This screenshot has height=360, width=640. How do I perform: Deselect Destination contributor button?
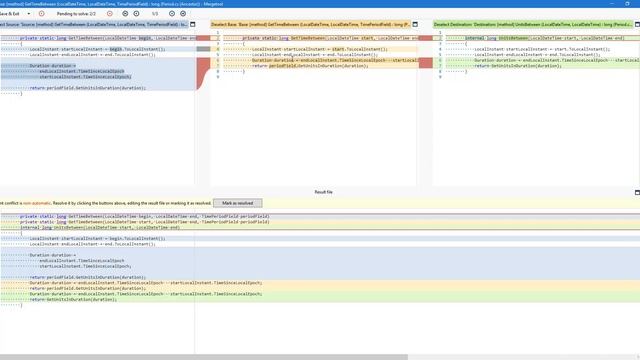pyautogui.click(x=533, y=24)
